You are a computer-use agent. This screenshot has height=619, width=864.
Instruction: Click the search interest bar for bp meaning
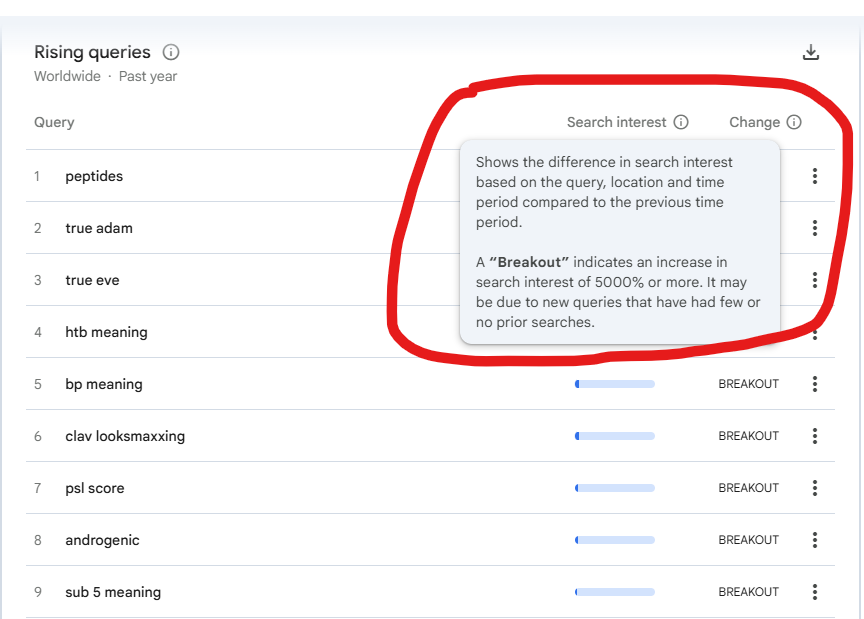coord(615,384)
